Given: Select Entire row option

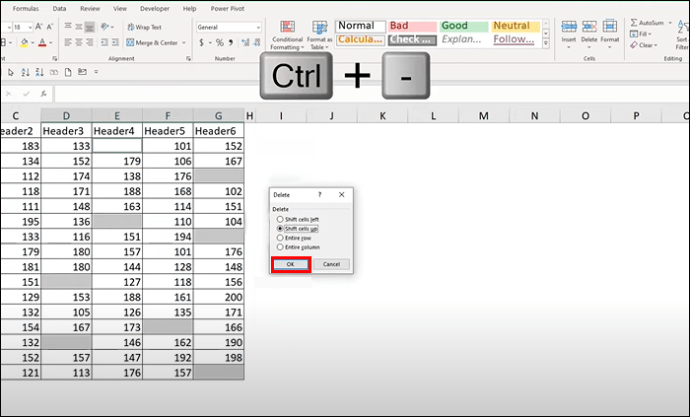Looking at the screenshot, I should pyautogui.click(x=294, y=238).
